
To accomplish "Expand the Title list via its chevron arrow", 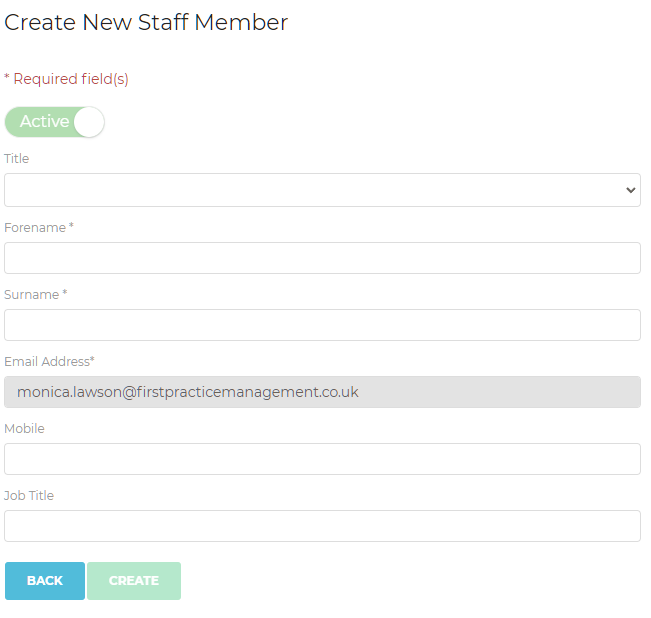I will [630, 190].
